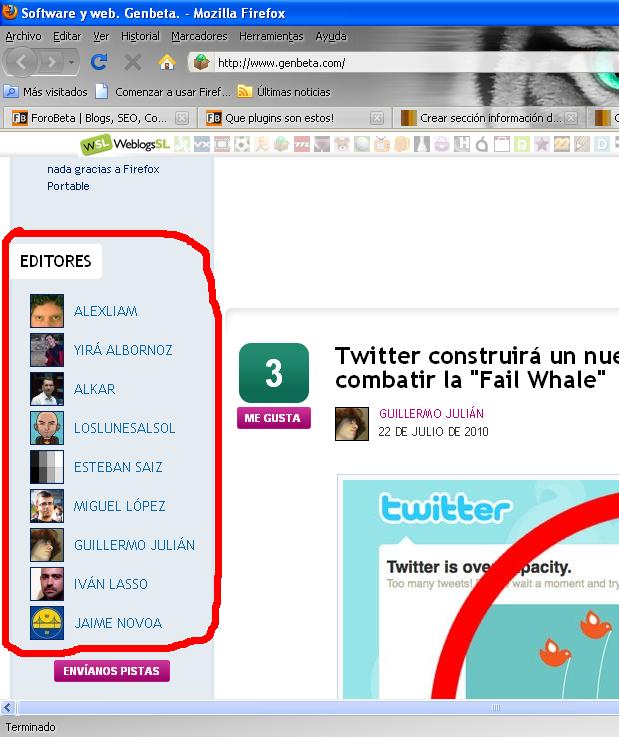
Task: Reload the page with the blue refresh icon
Action: 99,62
